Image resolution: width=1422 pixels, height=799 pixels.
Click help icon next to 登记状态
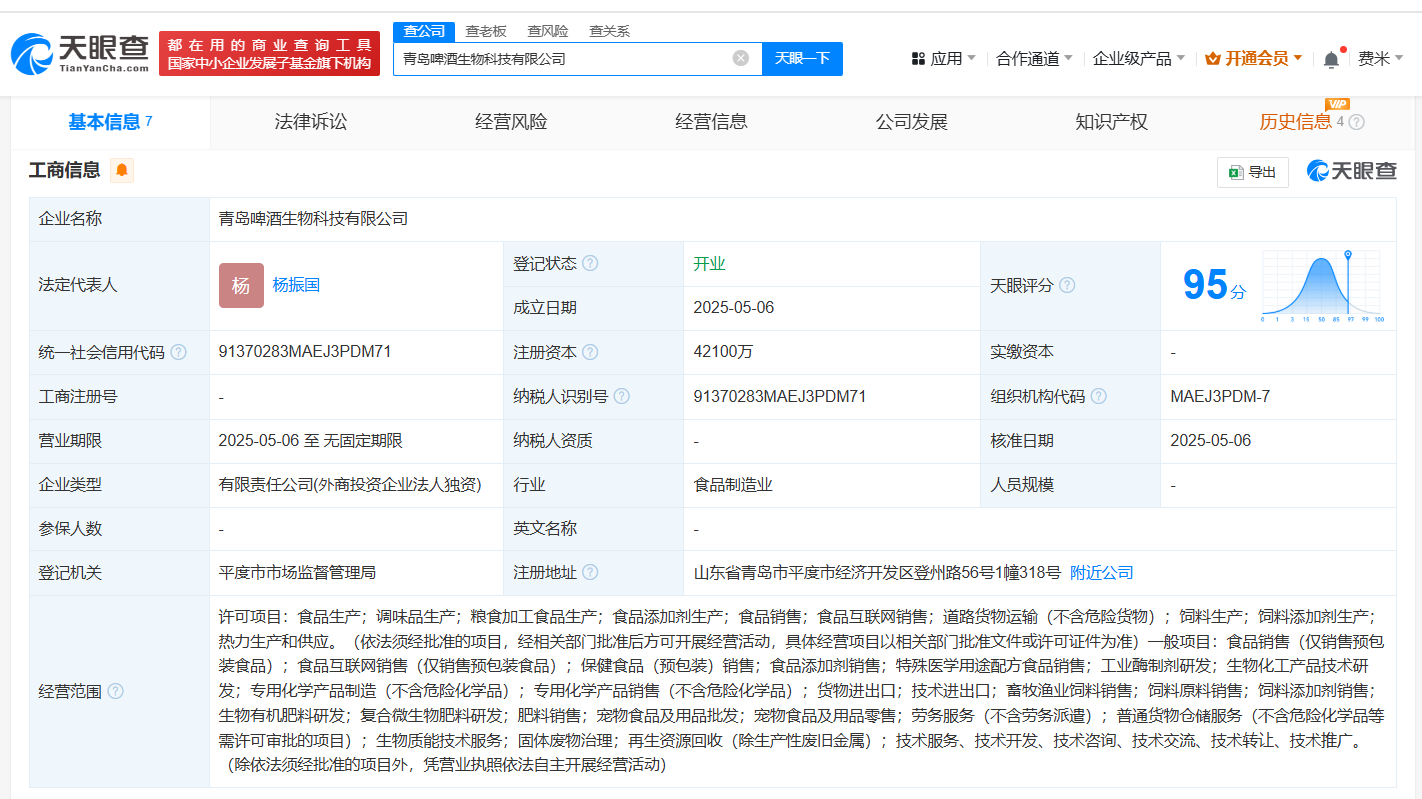590,264
